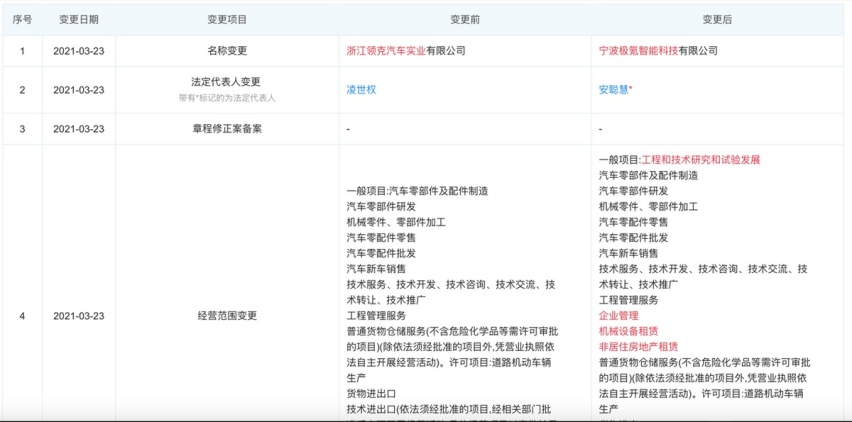Viewport: 852px width, 422px height.
Task: Click 工程管理服务 in the 变更前 column
Action: [x=376, y=316]
